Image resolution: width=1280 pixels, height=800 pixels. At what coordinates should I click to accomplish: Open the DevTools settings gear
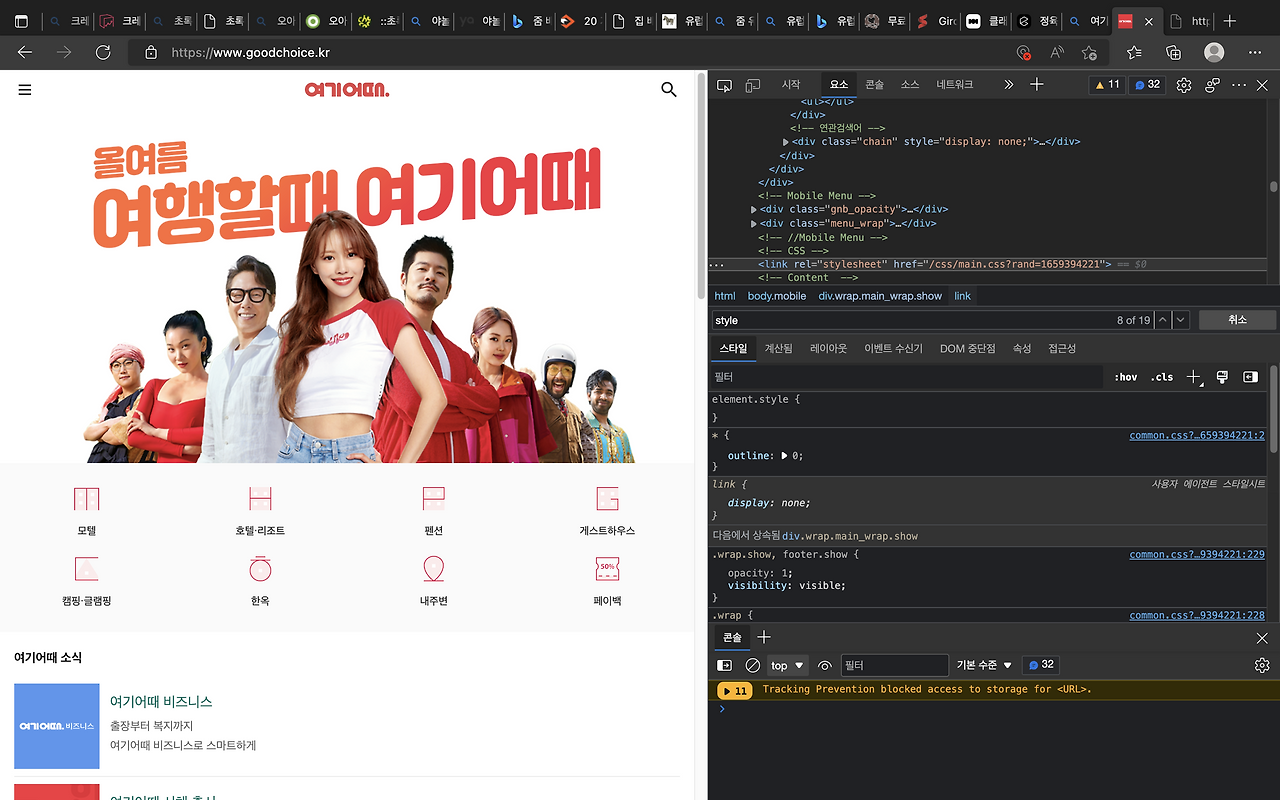point(1183,84)
